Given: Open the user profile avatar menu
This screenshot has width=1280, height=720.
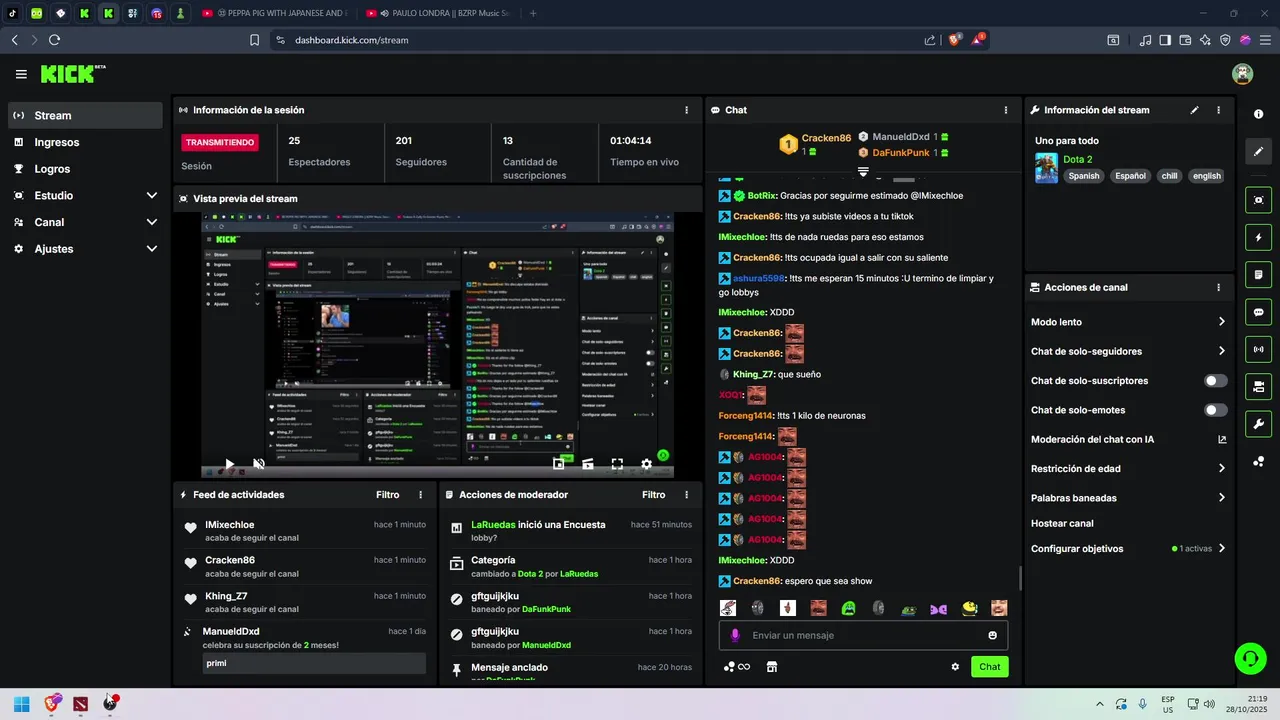Looking at the screenshot, I should coord(1242,74).
